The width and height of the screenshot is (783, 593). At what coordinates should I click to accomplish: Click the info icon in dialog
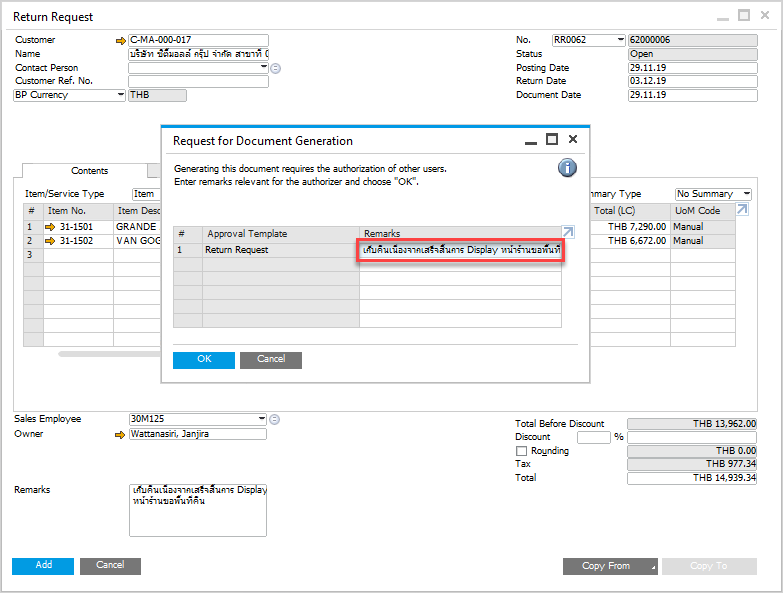tap(567, 168)
